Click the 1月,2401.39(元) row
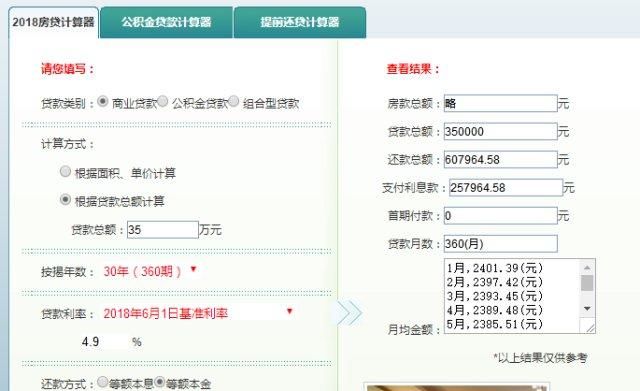 494,268
